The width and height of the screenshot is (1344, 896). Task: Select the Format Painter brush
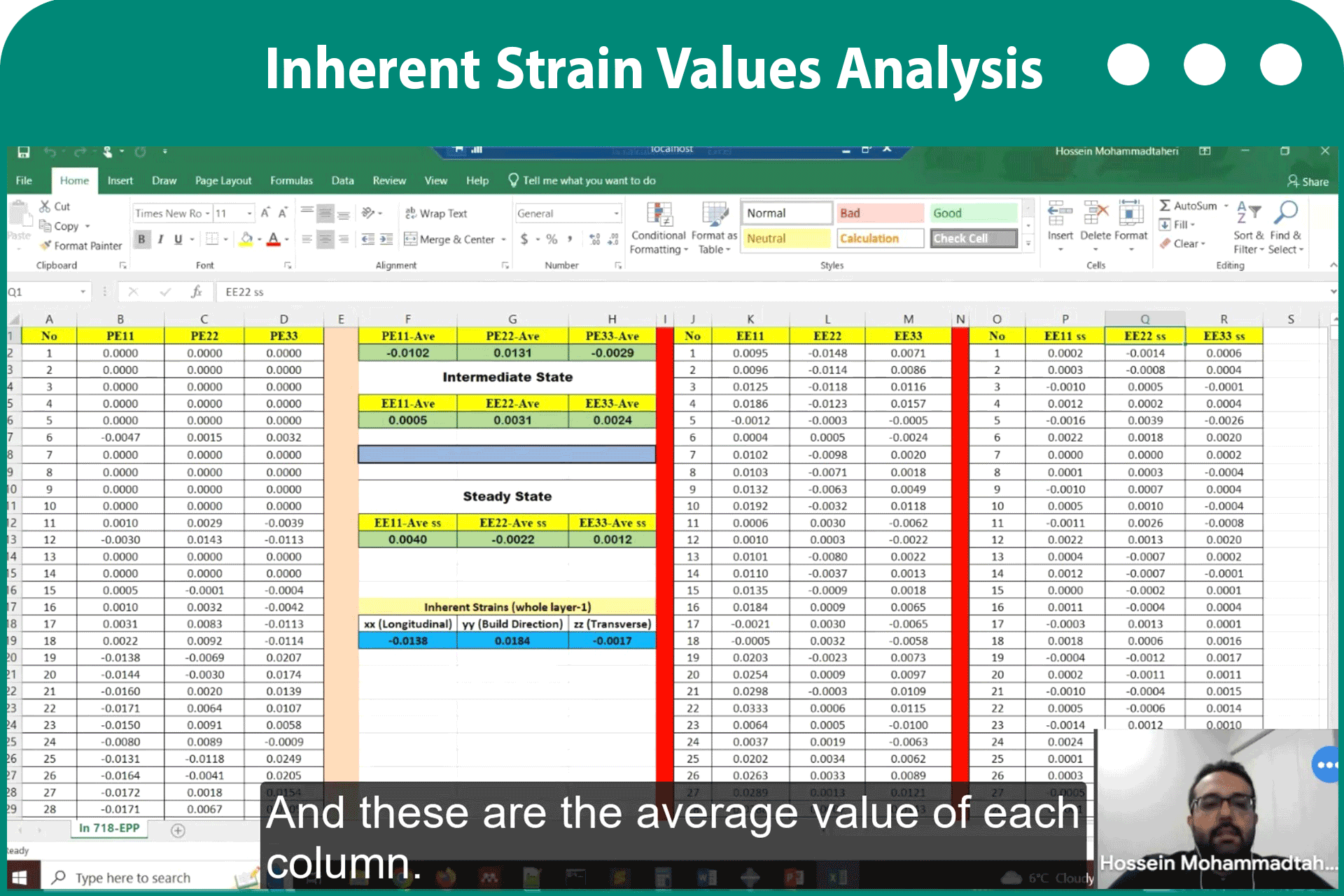pyautogui.click(x=46, y=246)
